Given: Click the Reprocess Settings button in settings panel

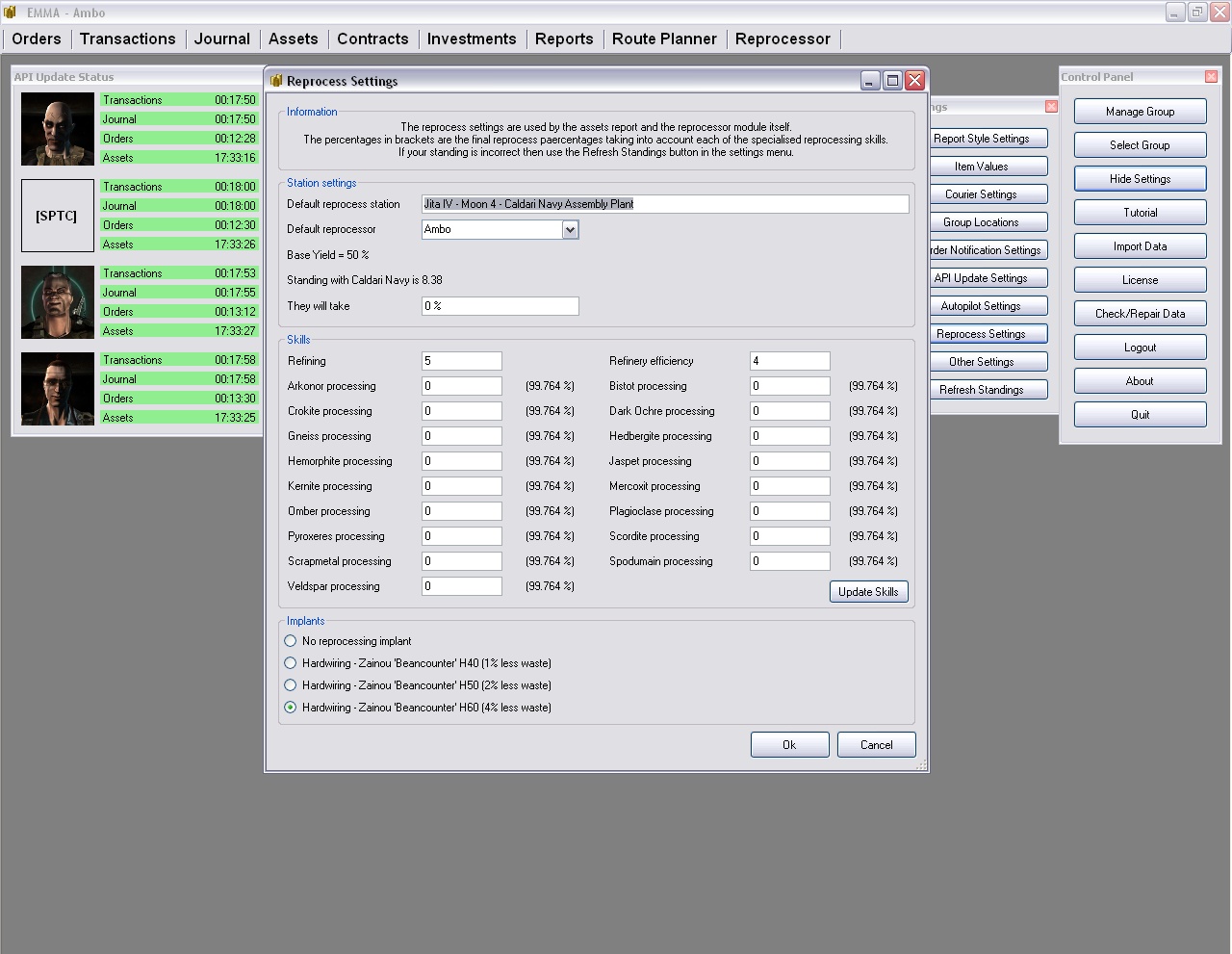Looking at the screenshot, I should pyautogui.click(x=988, y=334).
